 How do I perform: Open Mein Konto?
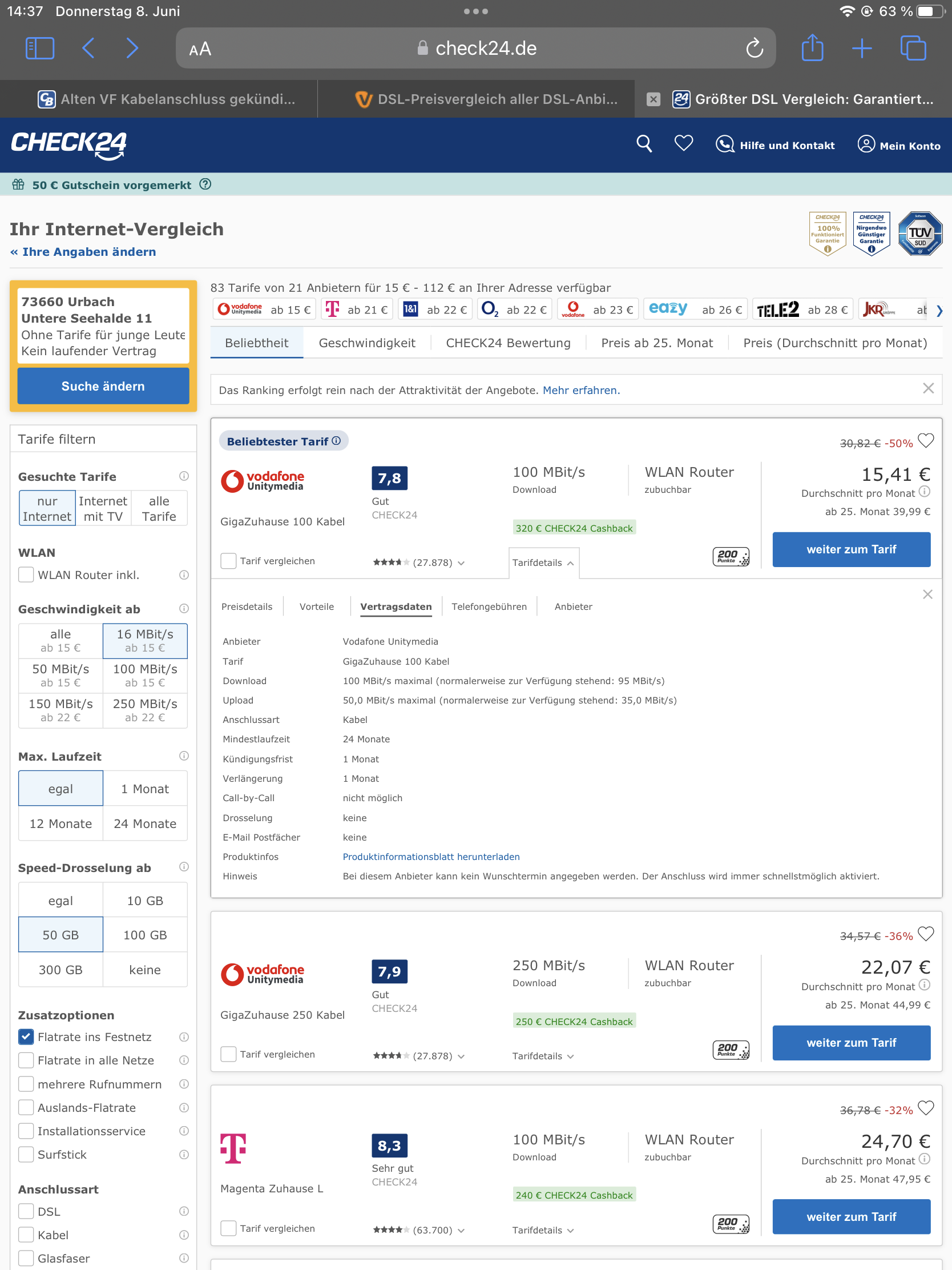point(898,145)
